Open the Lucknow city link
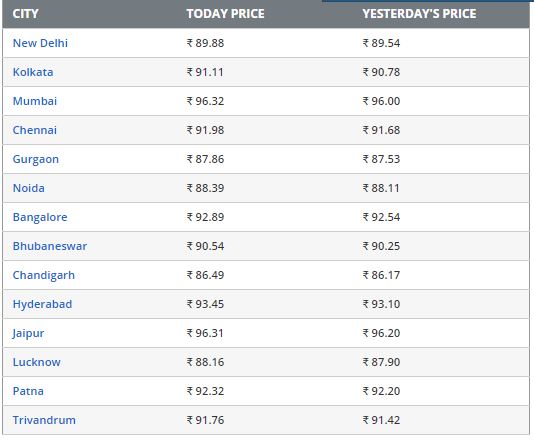Image resolution: width=534 pixels, height=443 pixels. pyautogui.click(x=36, y=362)
